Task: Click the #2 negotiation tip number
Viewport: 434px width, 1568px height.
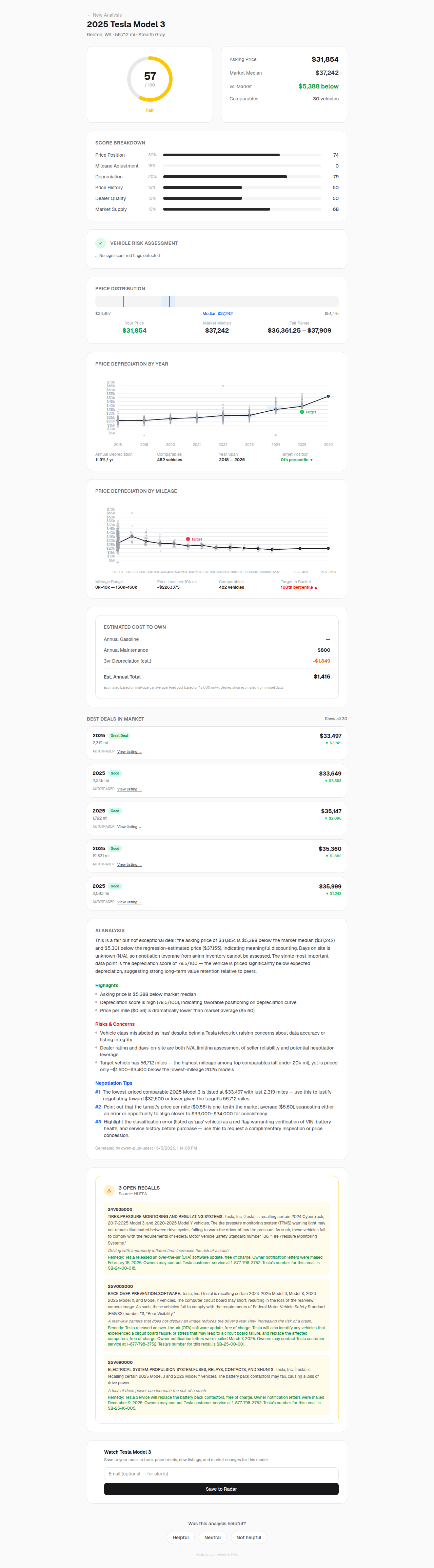Action: point(98,1106)
